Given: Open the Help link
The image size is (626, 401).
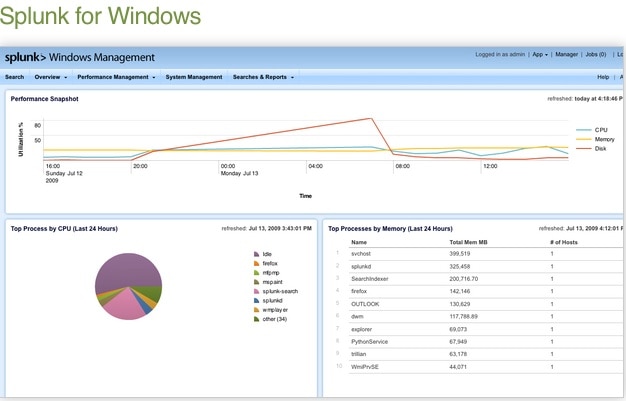Looking at the screenshot, I should [x=603, y=77].
